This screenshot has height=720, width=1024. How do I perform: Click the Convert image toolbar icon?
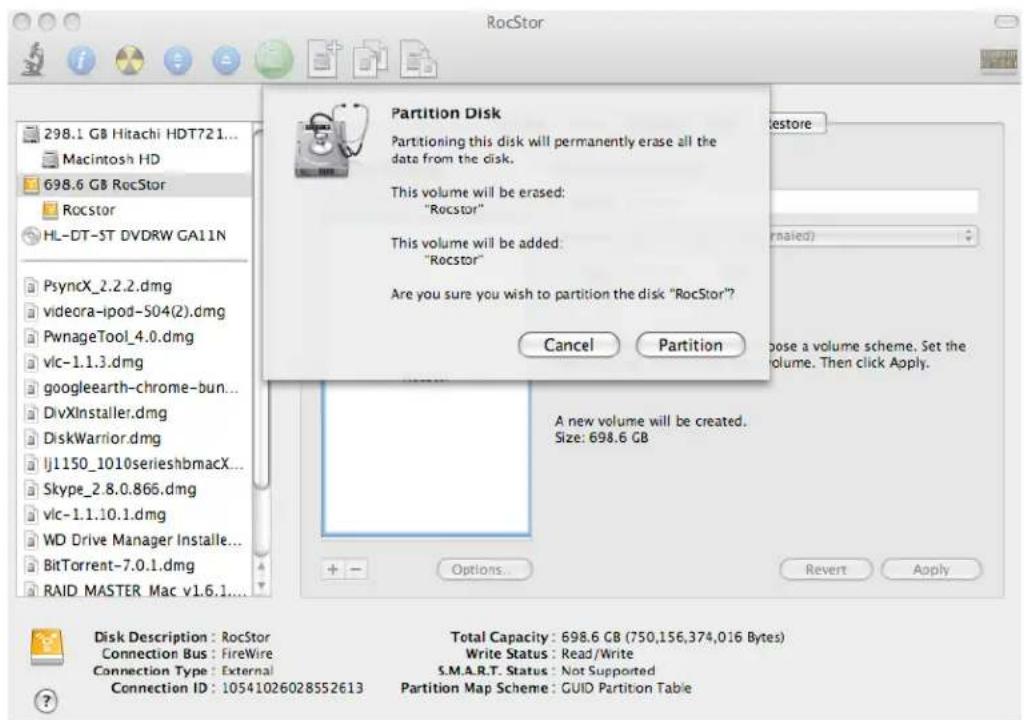pos(370,61)
